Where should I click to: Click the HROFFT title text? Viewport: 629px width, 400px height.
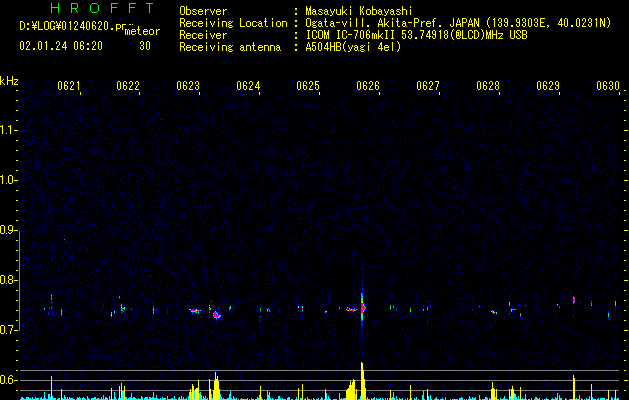click(x=103, y=8)
